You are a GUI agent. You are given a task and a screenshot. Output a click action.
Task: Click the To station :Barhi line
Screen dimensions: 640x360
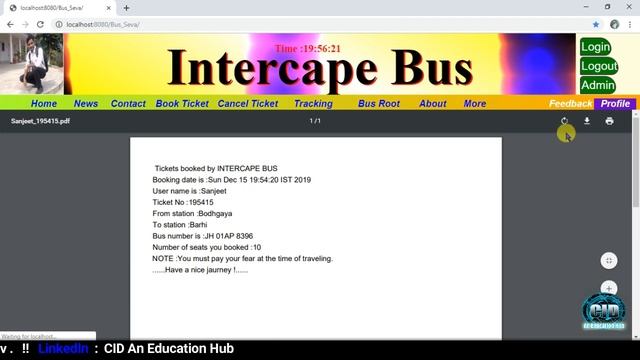[x=180, y=225]
